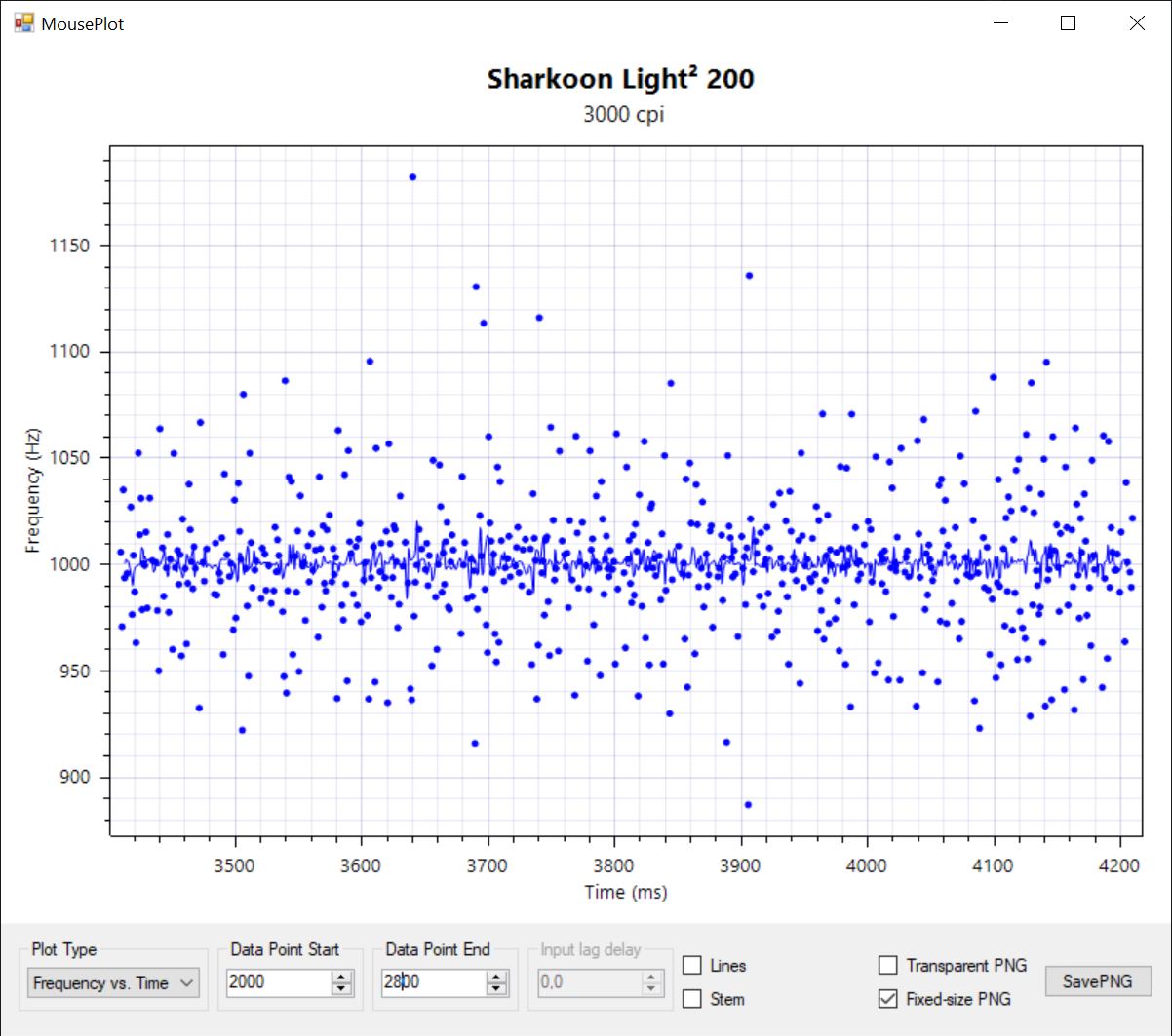This screenshot has height=1036, width=1172.
Task: Tick the Stem checkbox
Action: [692, 999]
